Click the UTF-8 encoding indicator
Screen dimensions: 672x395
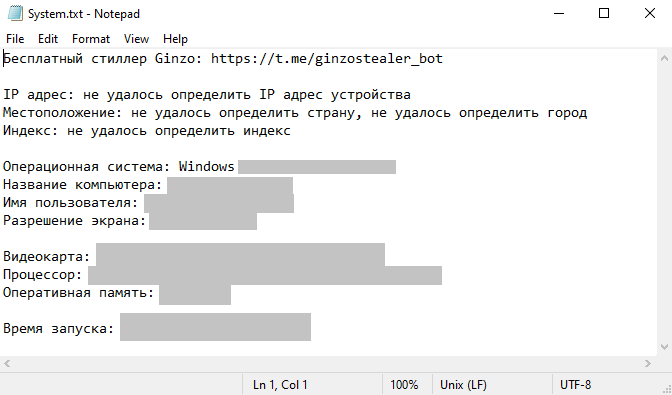click(576, 385)
